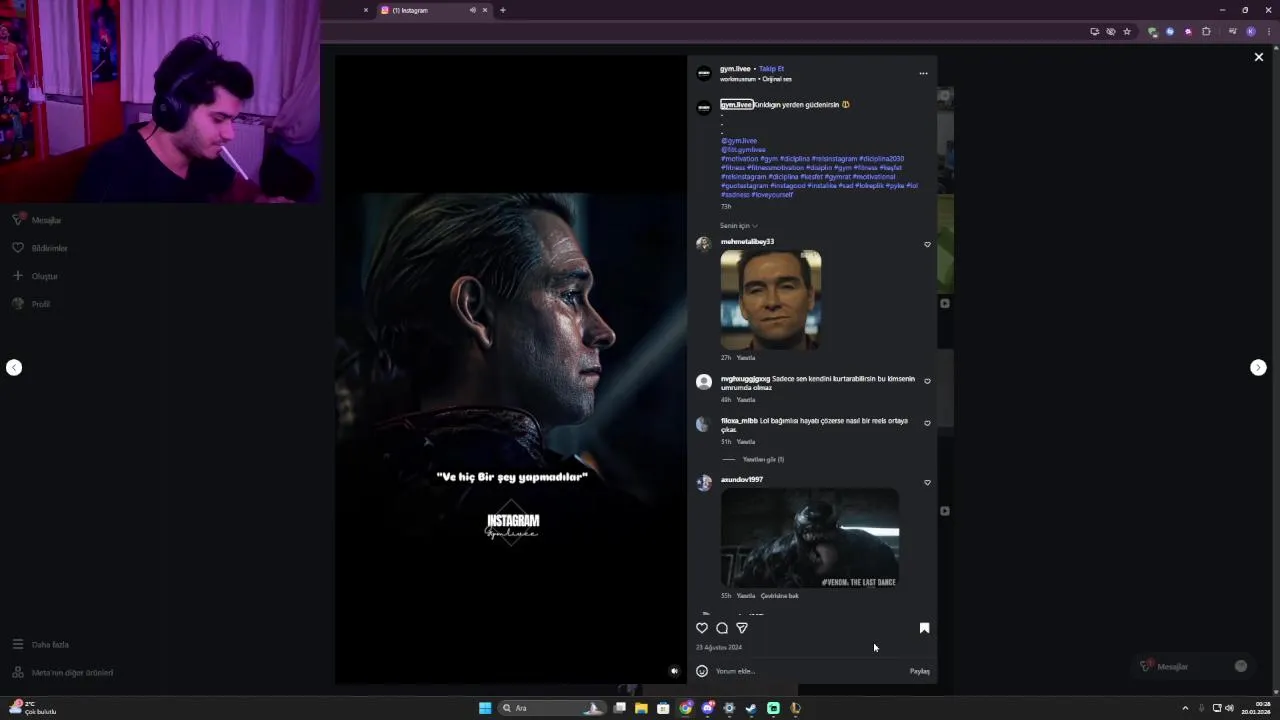Open the #gymrat hashtag in caption
The height and width of the screenshot is (720, 1280).
pos(837,177)
